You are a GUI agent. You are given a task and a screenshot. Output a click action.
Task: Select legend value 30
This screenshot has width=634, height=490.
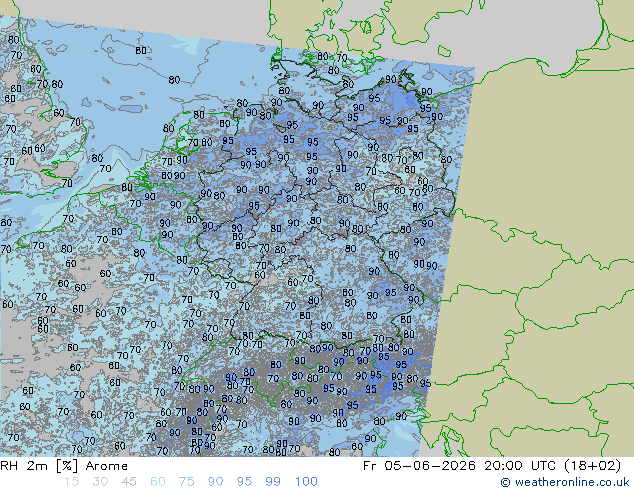(100, 482)
